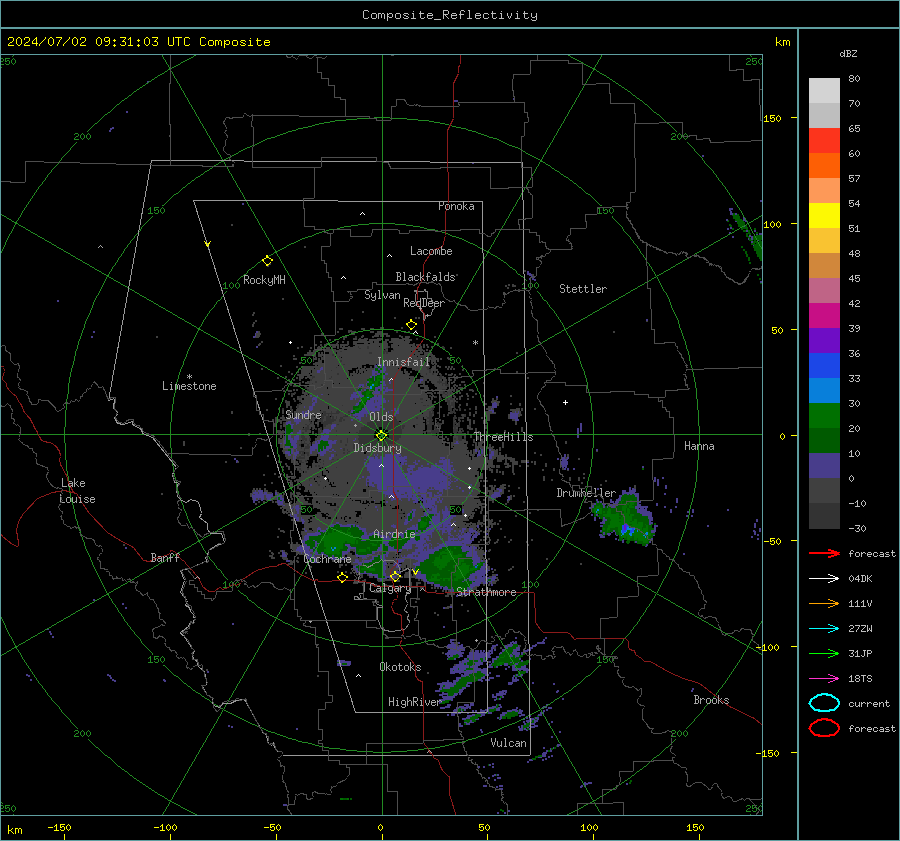This screenshot has height=841, width=900.
Task: Click the Lake Louise label
Action: [77, 491]
